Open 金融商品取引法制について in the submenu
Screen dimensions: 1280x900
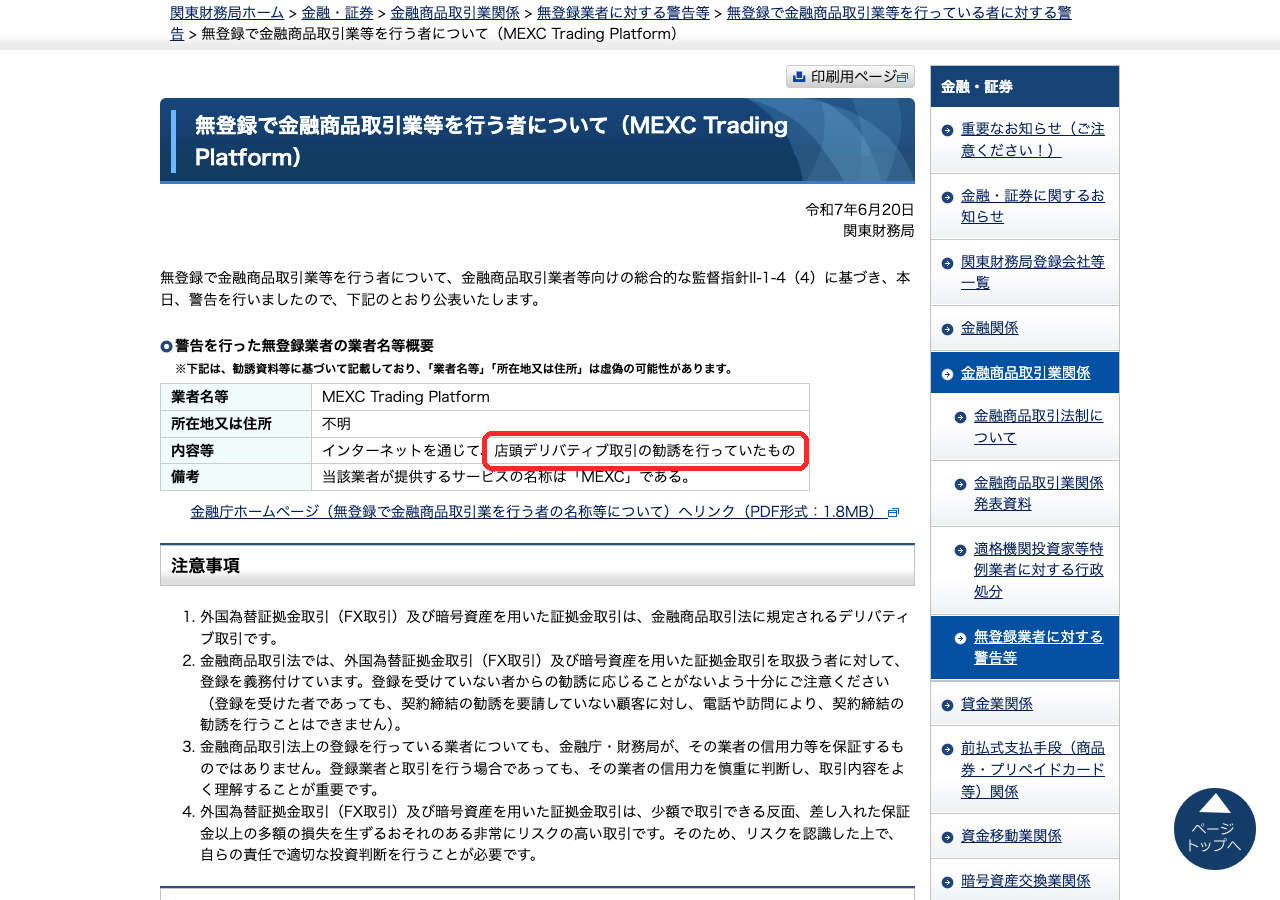pyautogui.click(x=1039, y=427)
